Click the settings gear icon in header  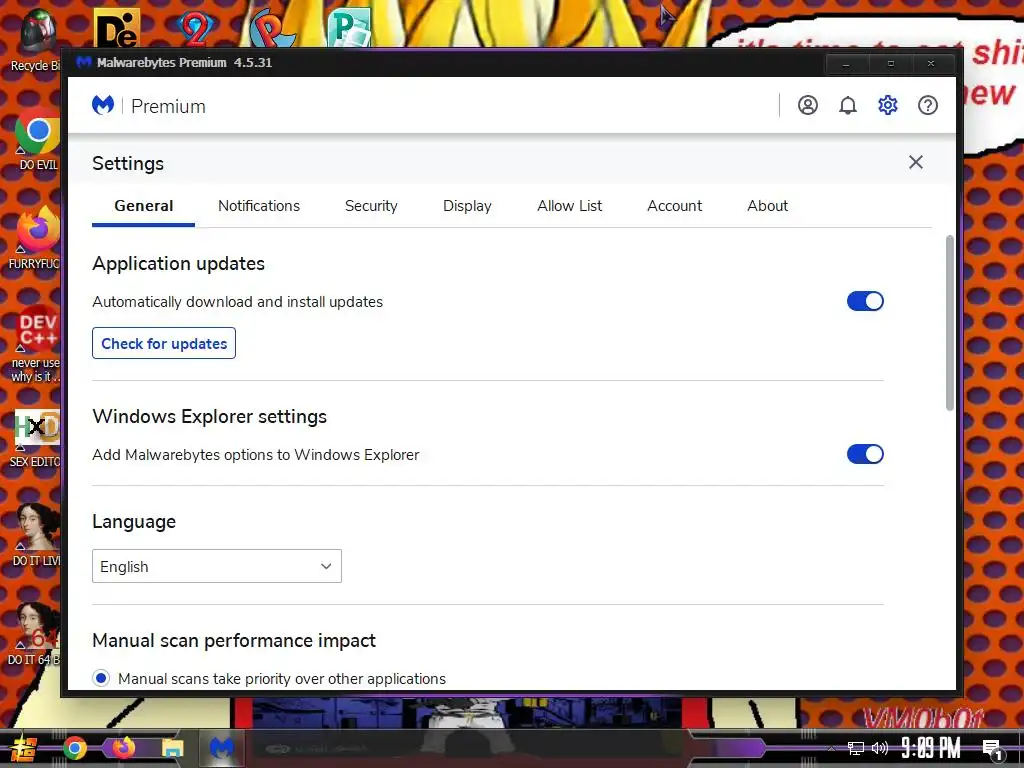(x=888, y=105)
